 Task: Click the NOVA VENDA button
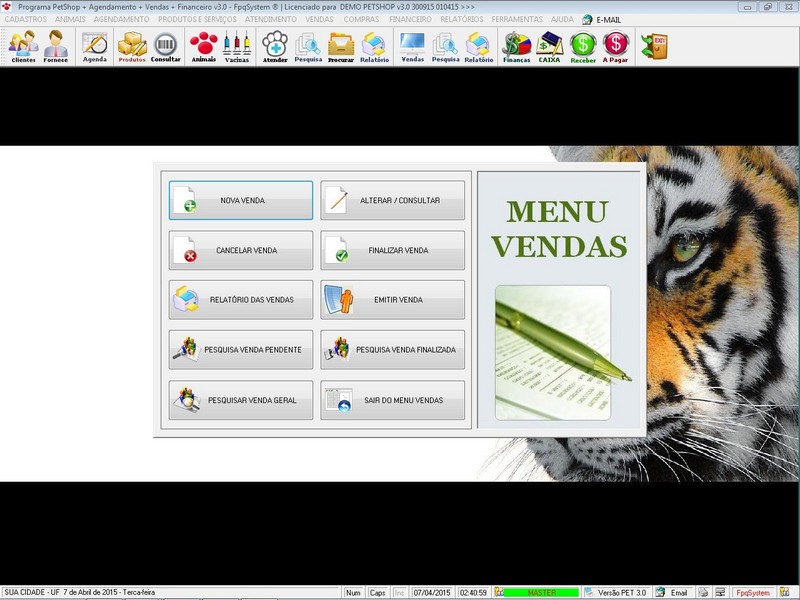[241, 200]
